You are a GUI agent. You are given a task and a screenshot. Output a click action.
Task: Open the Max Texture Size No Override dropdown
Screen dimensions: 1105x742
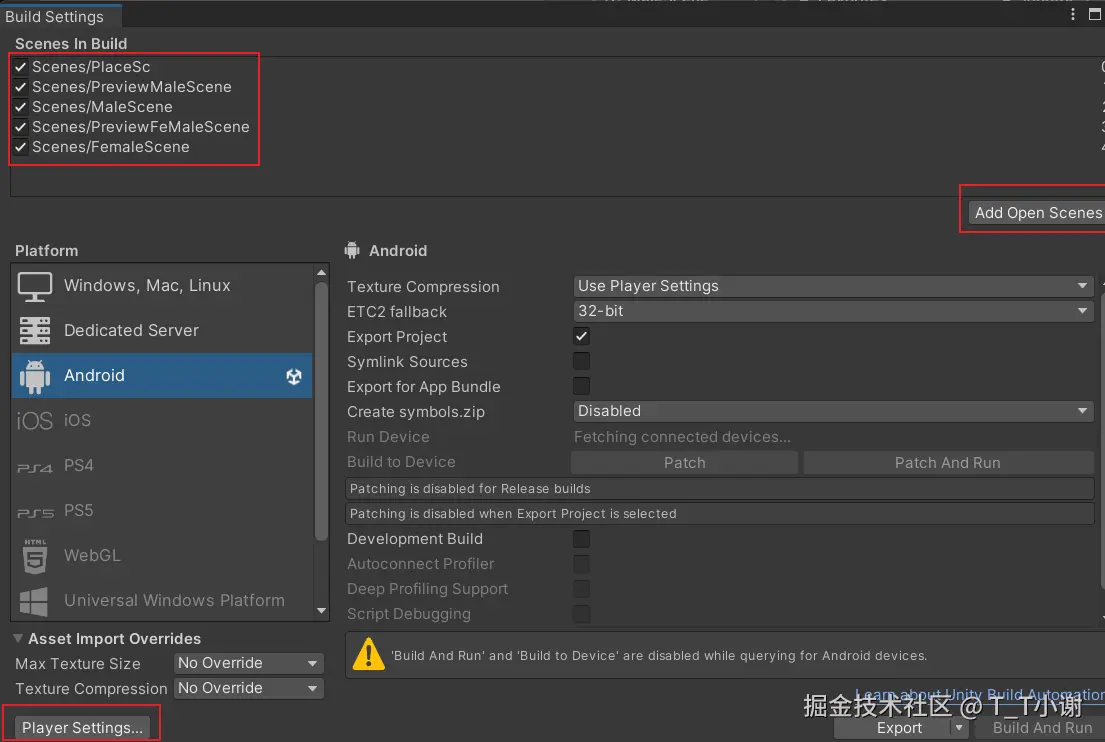tap(248, 663)
